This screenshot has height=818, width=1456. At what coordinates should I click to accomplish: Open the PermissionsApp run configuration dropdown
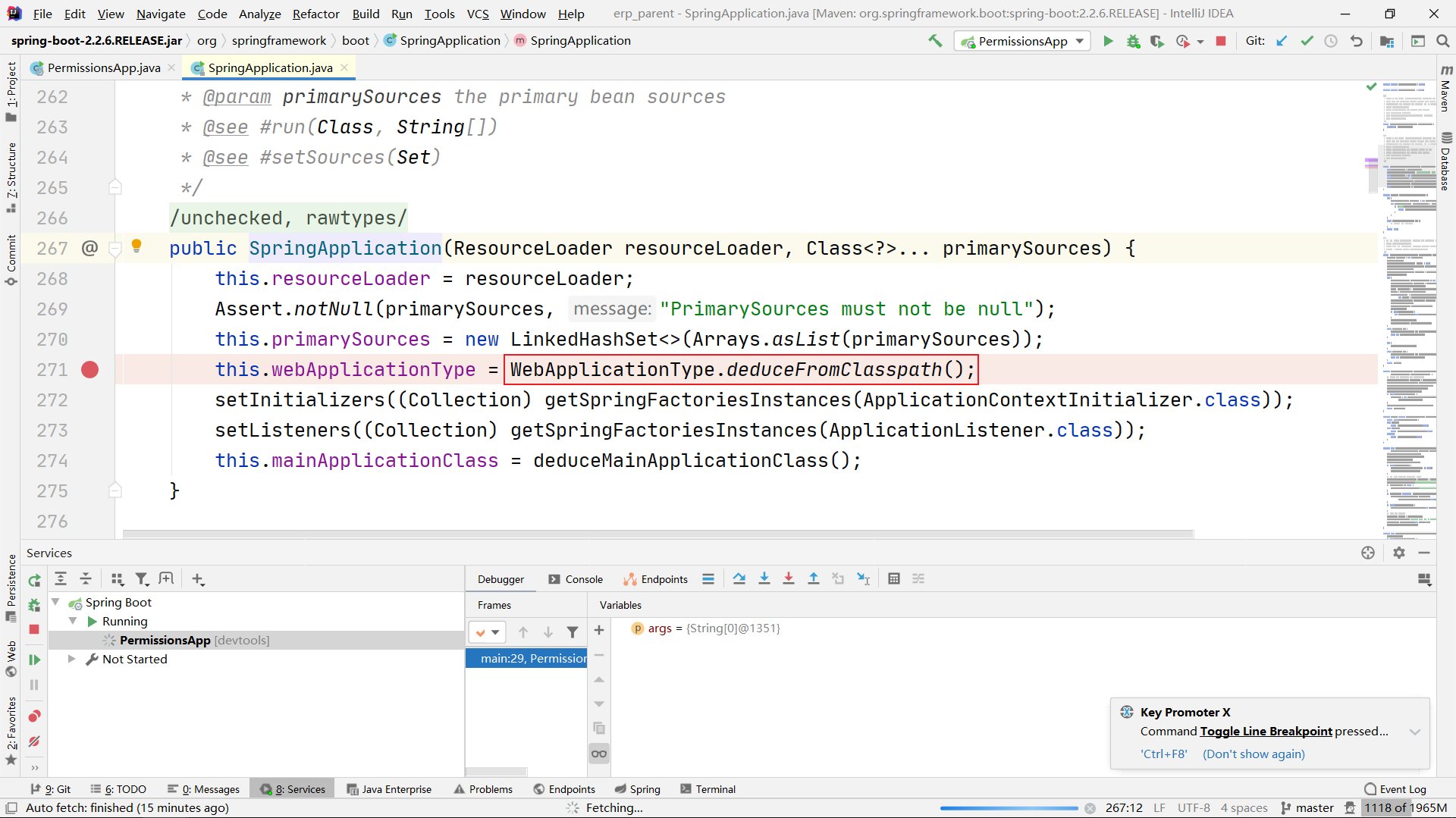[x=1022, y=41]
